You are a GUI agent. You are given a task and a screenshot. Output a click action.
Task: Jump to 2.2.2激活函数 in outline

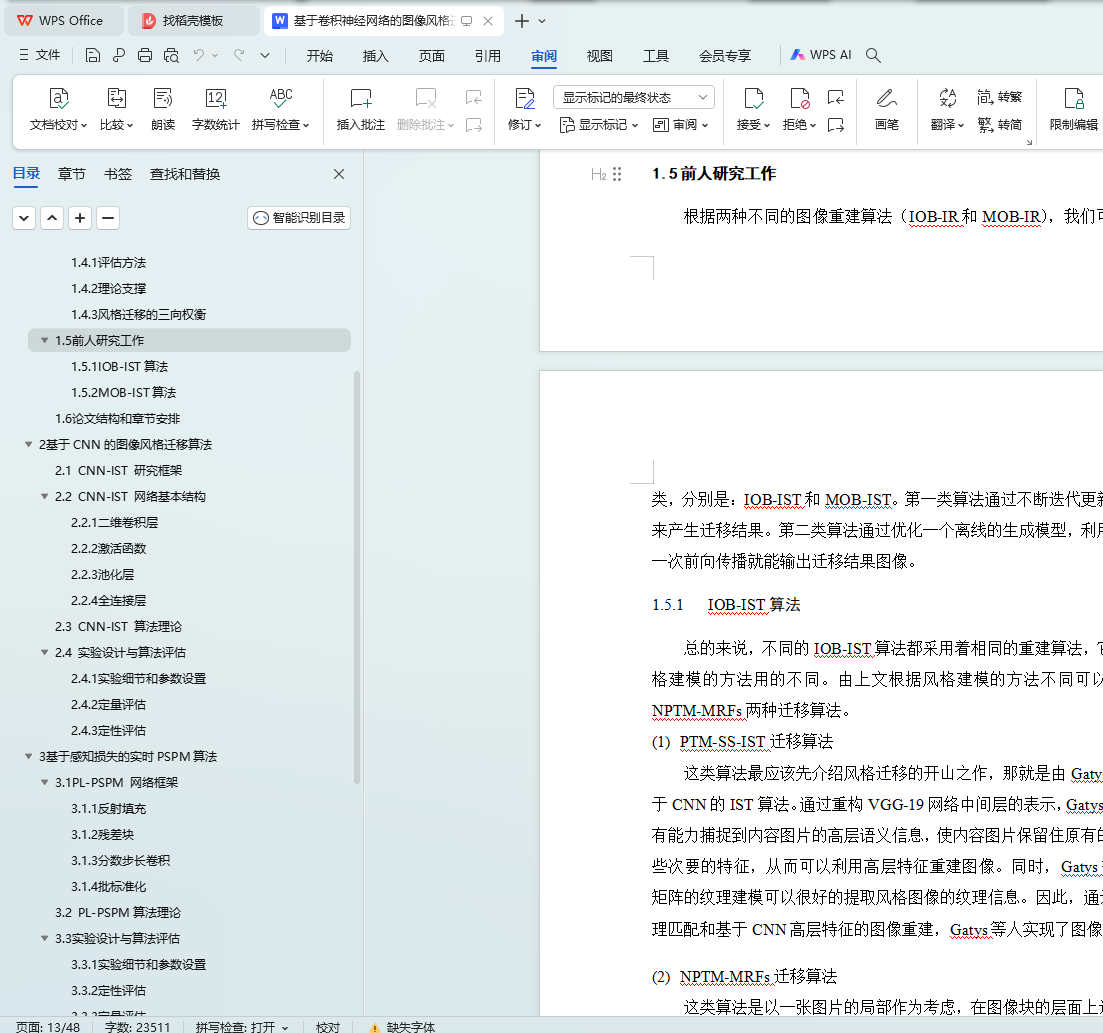(108, 548)
